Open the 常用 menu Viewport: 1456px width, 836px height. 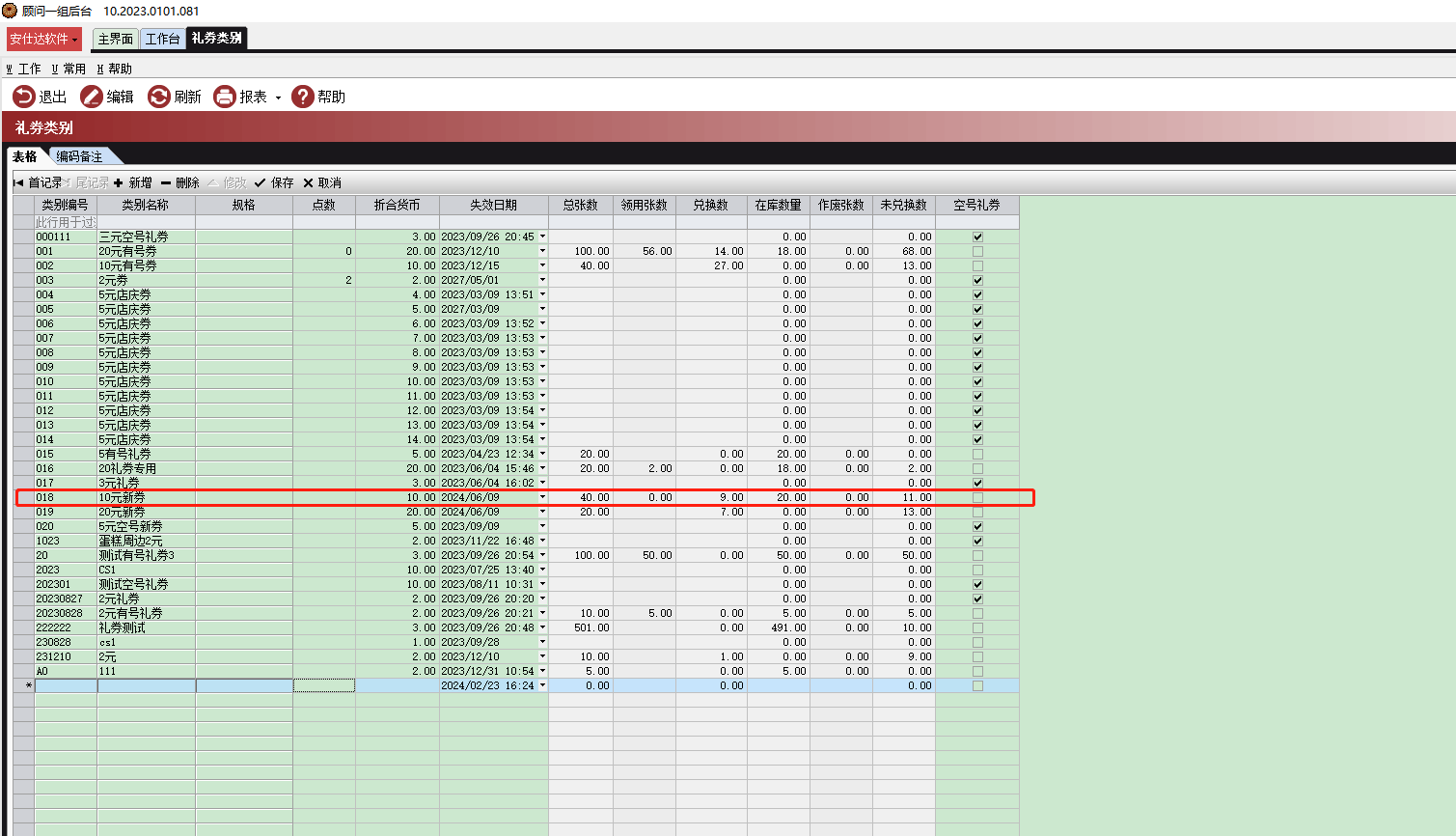coord(69,69)
